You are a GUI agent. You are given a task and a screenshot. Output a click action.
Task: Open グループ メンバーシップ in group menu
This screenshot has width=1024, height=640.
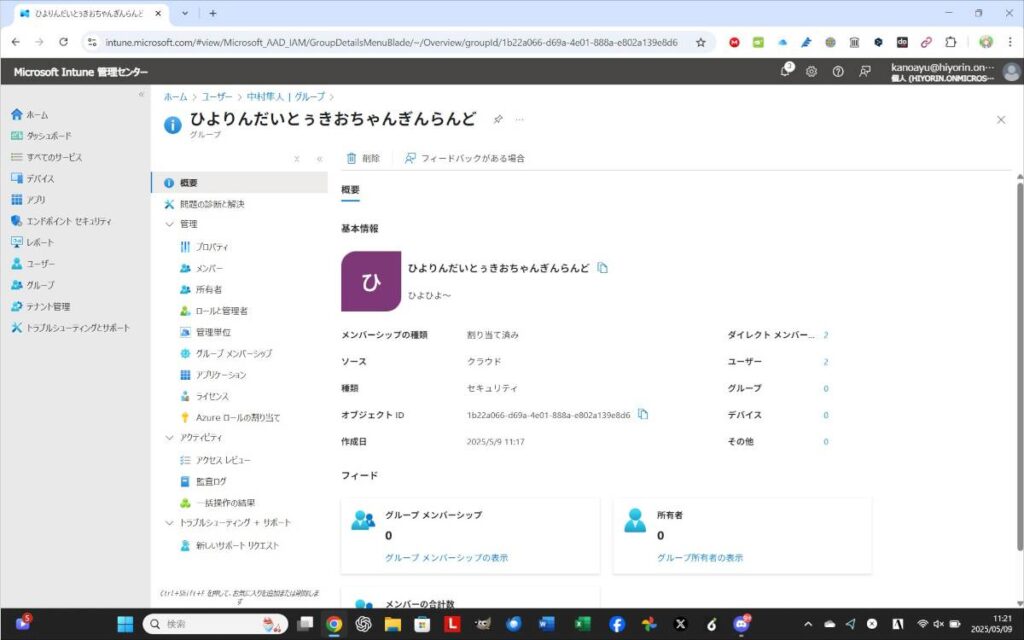(x=226, y=353)
